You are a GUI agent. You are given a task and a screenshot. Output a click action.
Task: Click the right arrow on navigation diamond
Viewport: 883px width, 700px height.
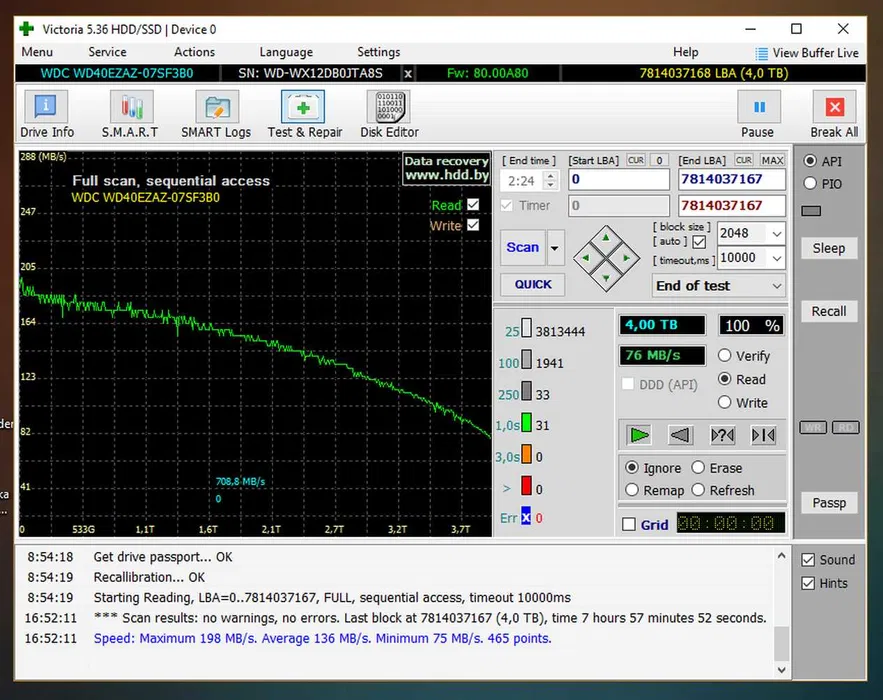coord(626,258)
